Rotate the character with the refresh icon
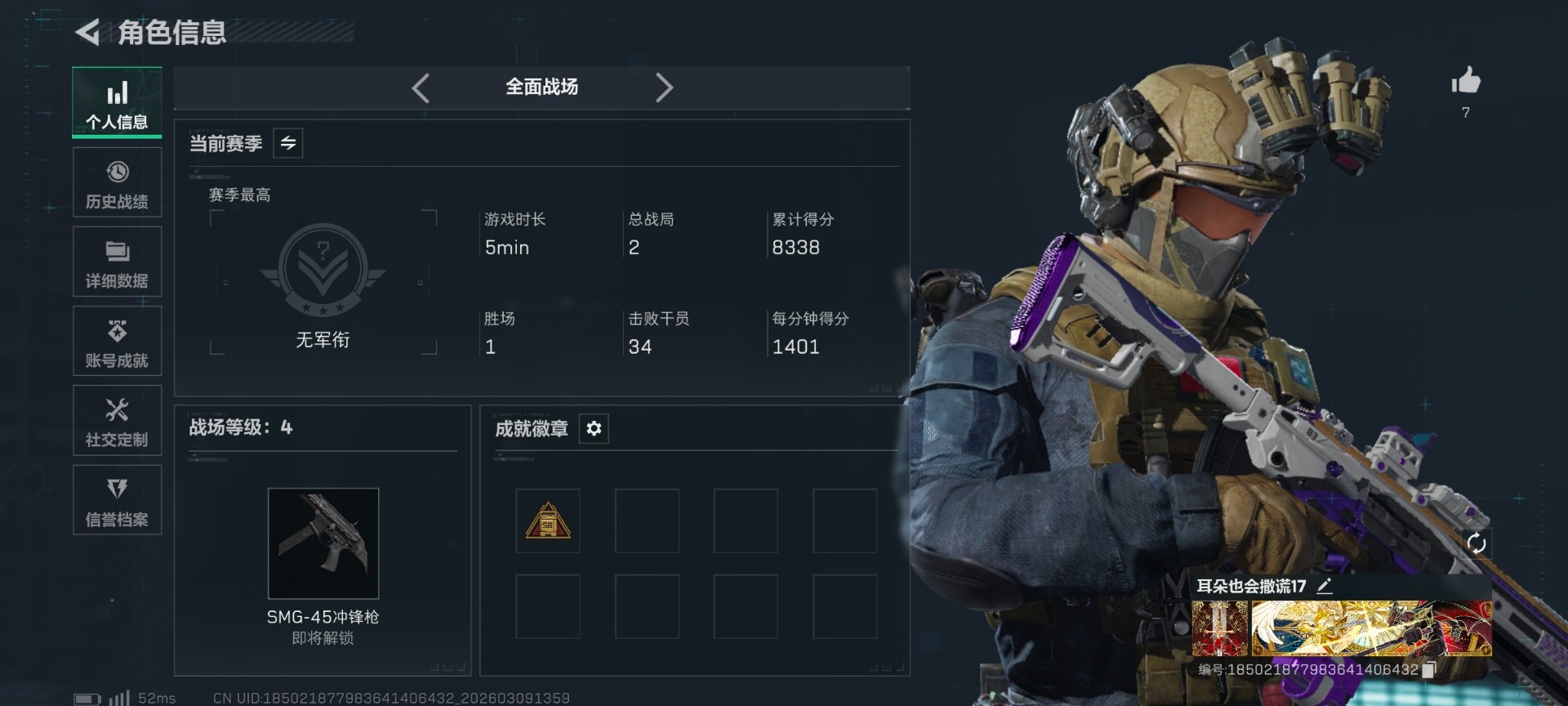This screenshot has height=706, width=1568. pyautogui.click(x=1476, y=543)
